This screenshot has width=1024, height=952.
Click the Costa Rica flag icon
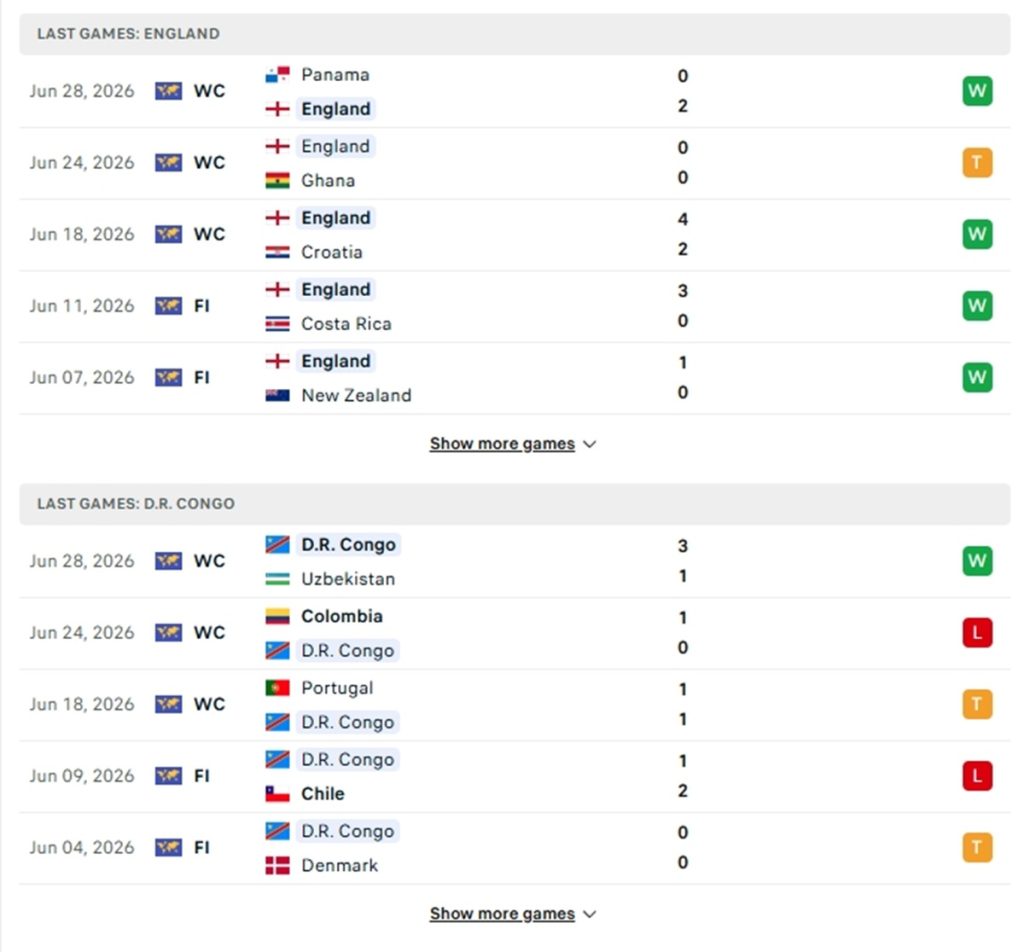tap(278, 324)
